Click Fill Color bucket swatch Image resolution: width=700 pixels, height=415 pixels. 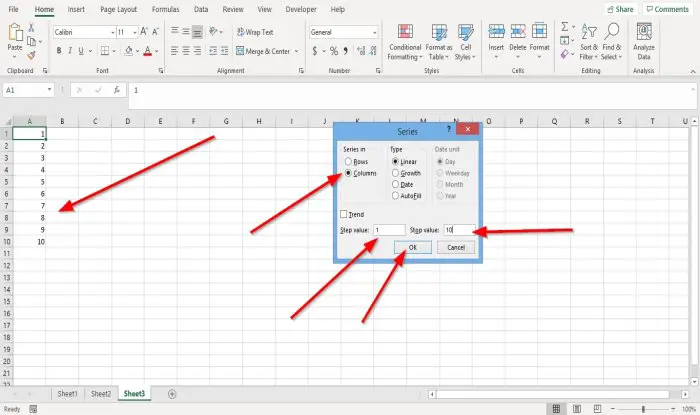[x=129, y=51]
